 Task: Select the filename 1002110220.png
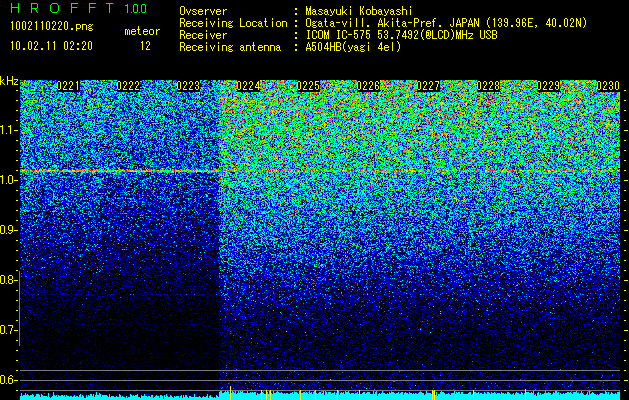pyautogui.click(x=51, y=26)
